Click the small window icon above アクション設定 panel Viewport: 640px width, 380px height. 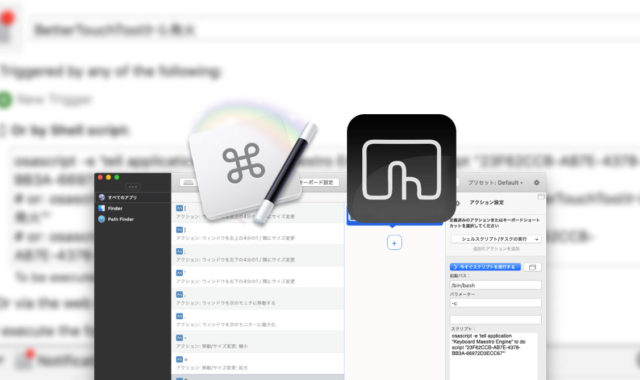tap(541, 197)
